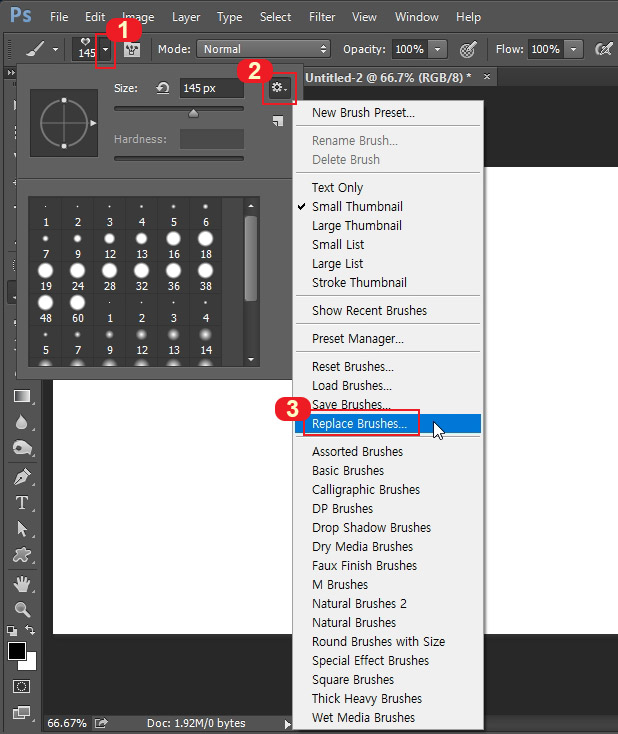This screenshot has height=734, width=618.
Task: Select the Dodge tool in toolbar
Action: click(22, 448)
